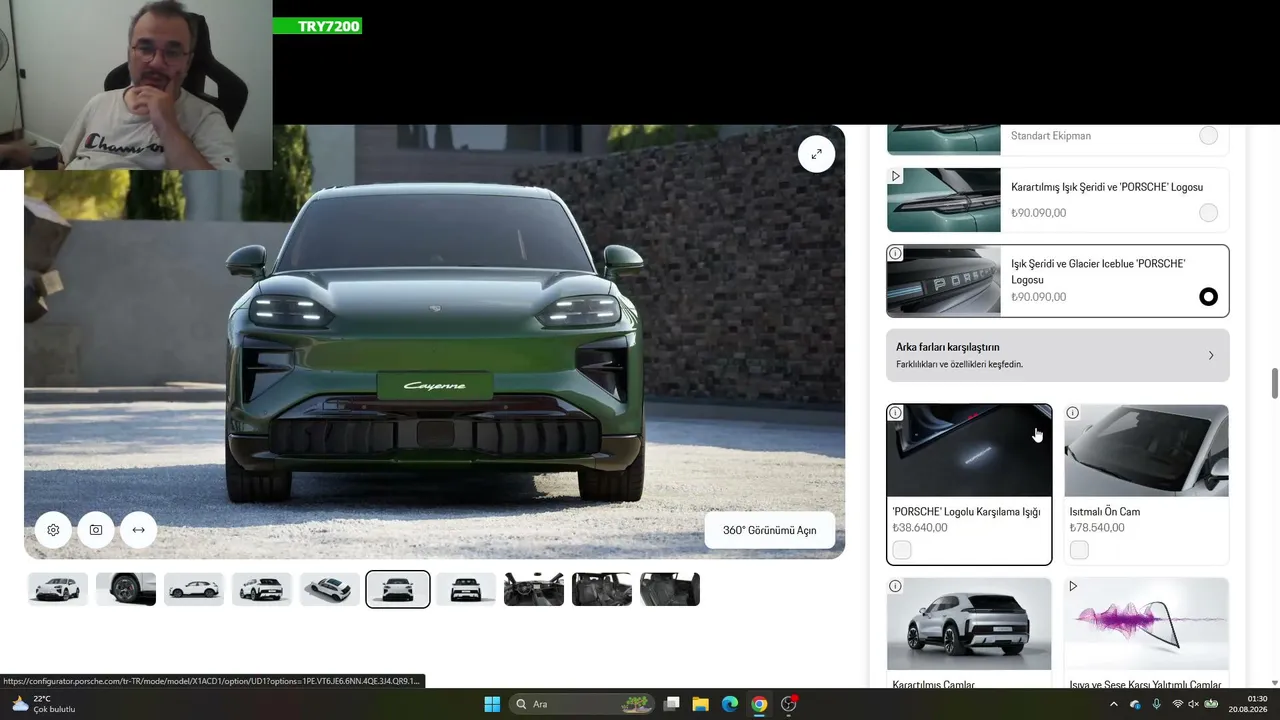Open File Explorer from the taskbar
Viewport: 1280px width, 720px height.
click(701, 704)
